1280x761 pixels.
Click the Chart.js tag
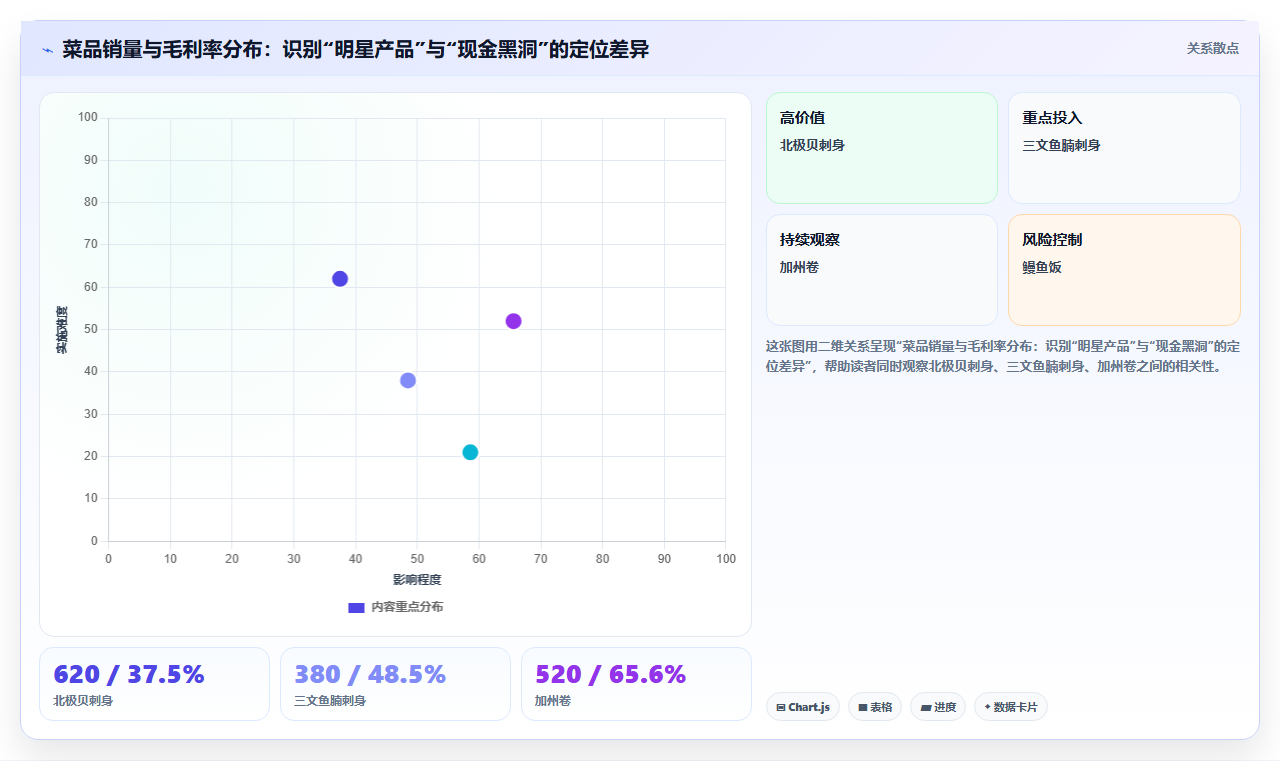coord(803,707)
